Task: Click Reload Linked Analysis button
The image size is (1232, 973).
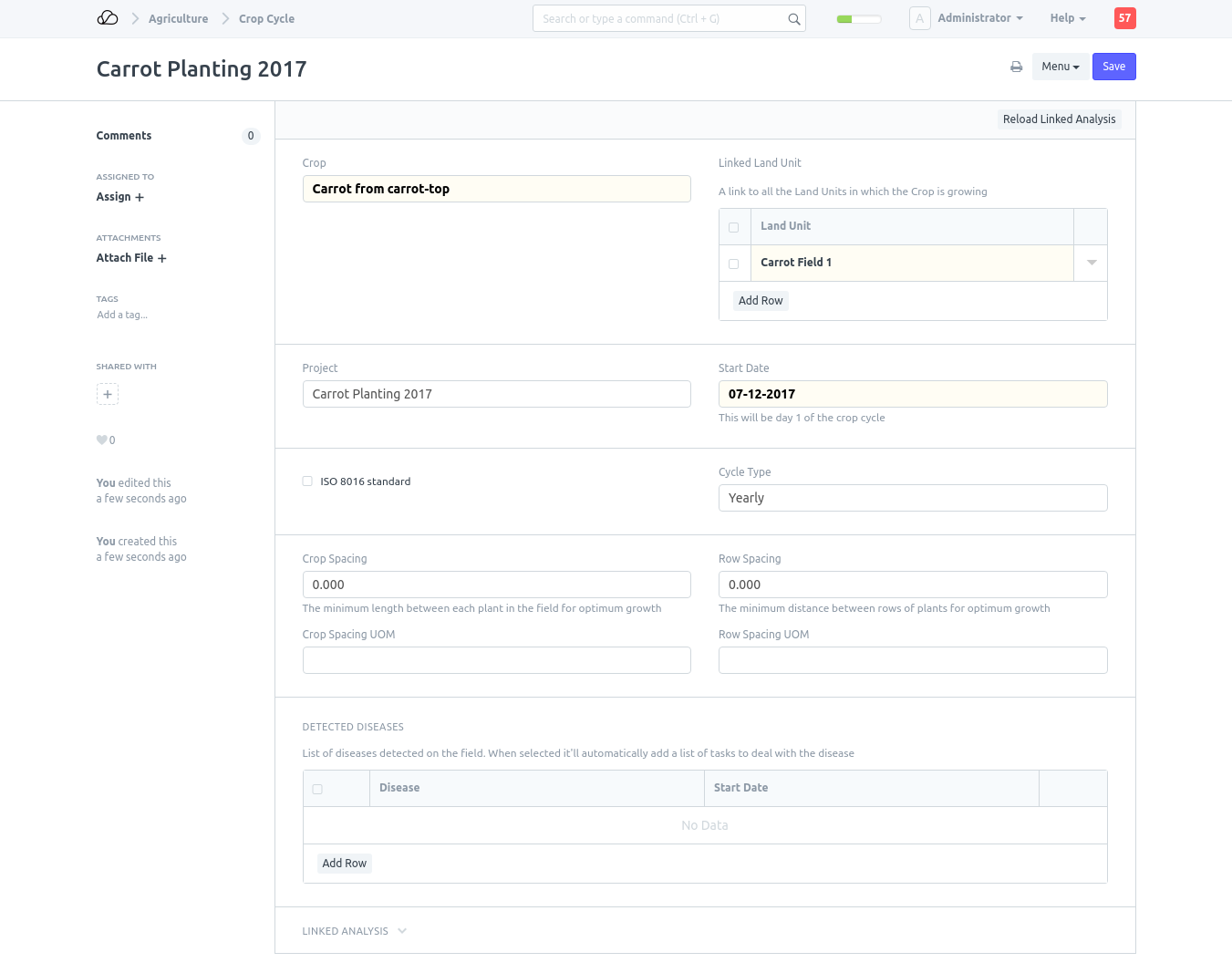Action: coord(1059,119)
